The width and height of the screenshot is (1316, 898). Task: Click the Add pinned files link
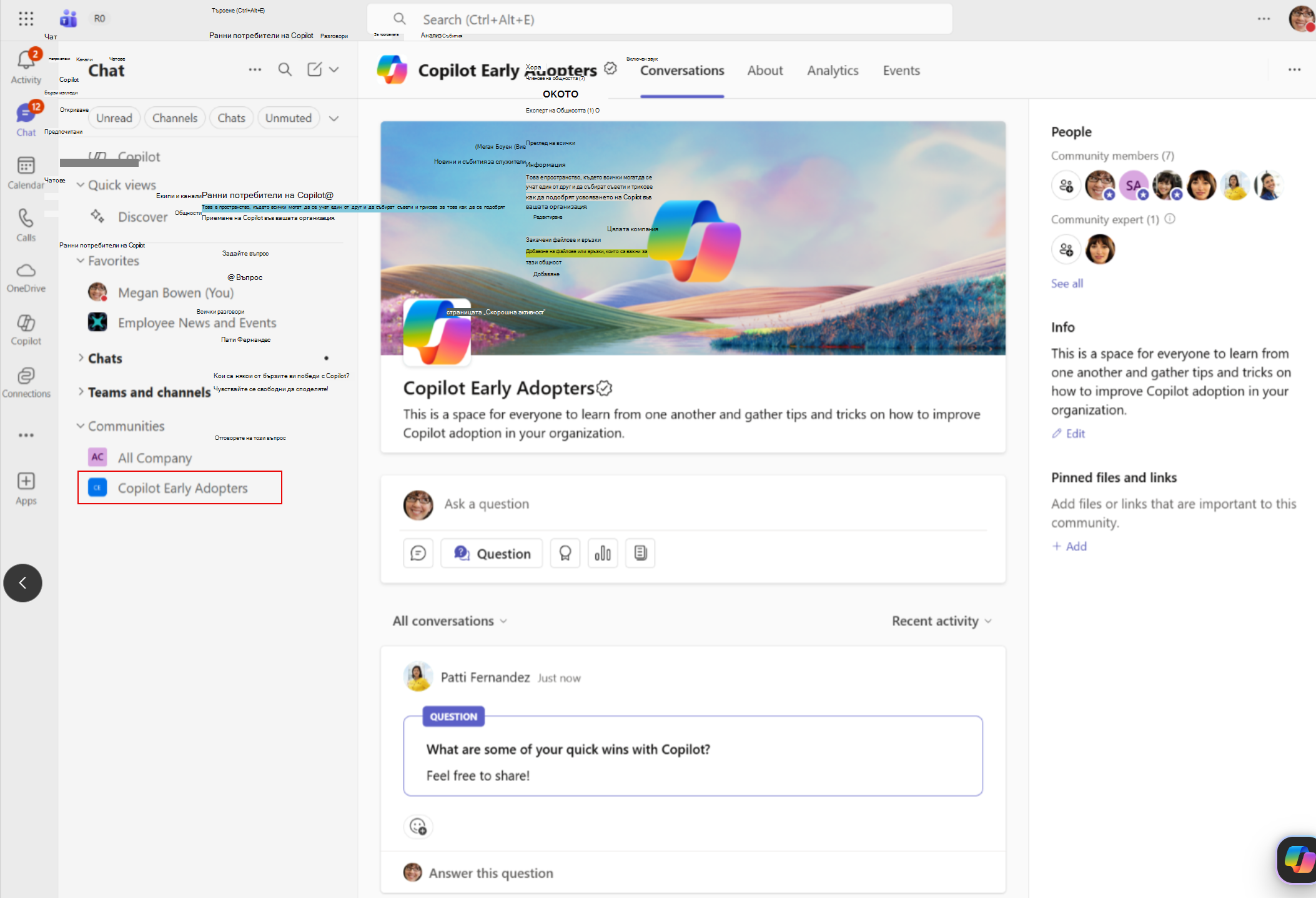coord(1069,546)
